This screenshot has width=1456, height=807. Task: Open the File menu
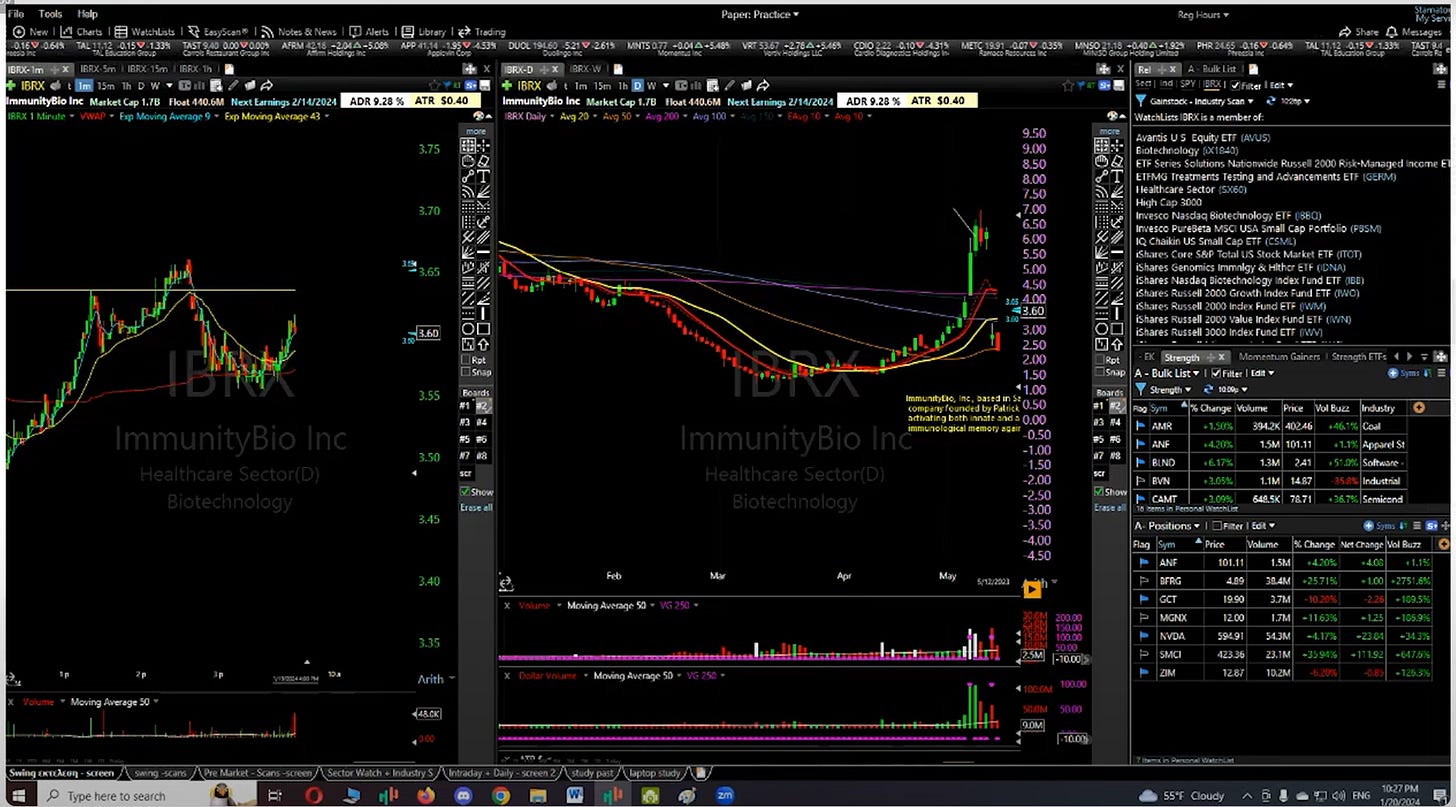15,14
